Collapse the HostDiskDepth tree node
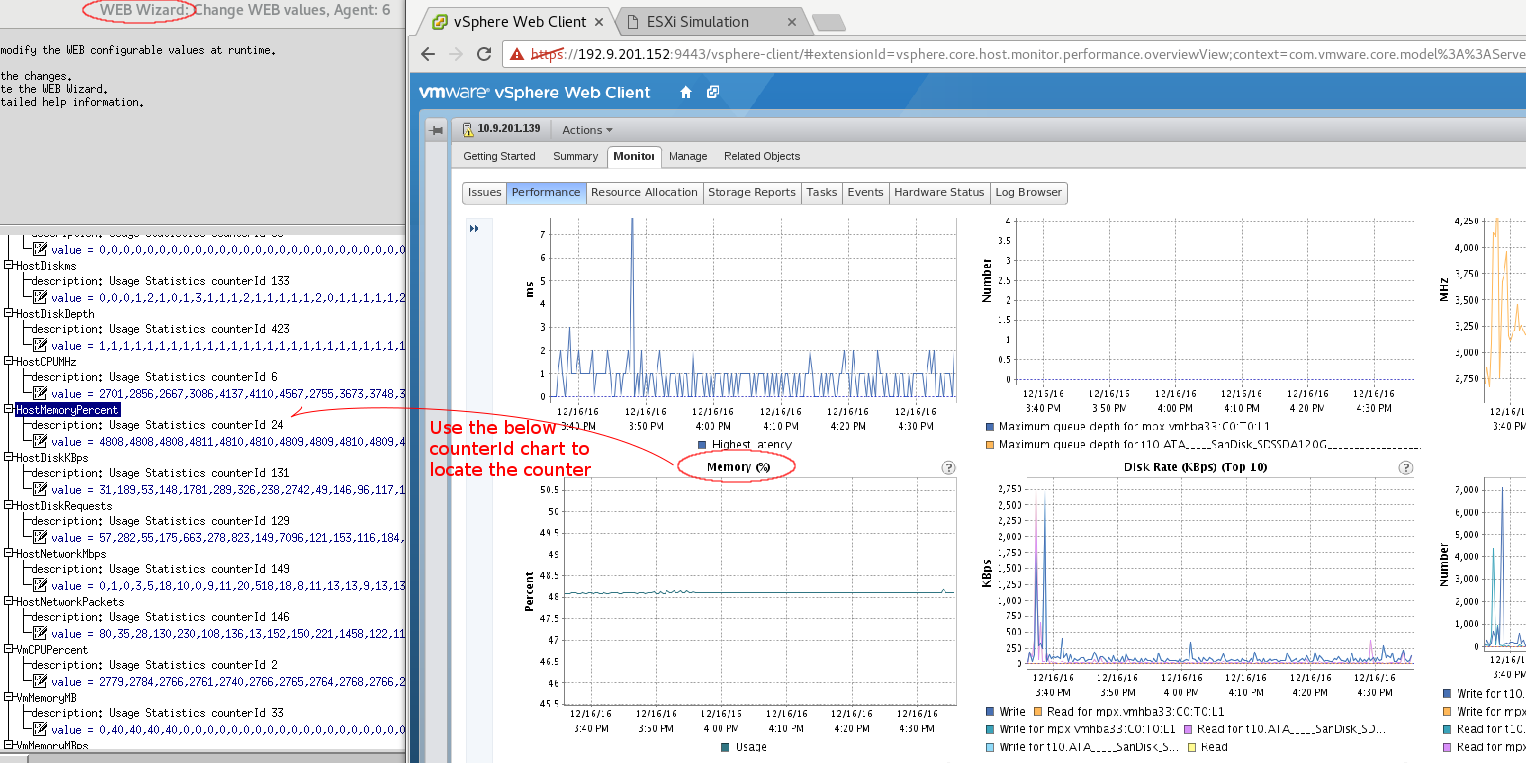The width and height of the screenshot is (1526, 763). [9, 313]
